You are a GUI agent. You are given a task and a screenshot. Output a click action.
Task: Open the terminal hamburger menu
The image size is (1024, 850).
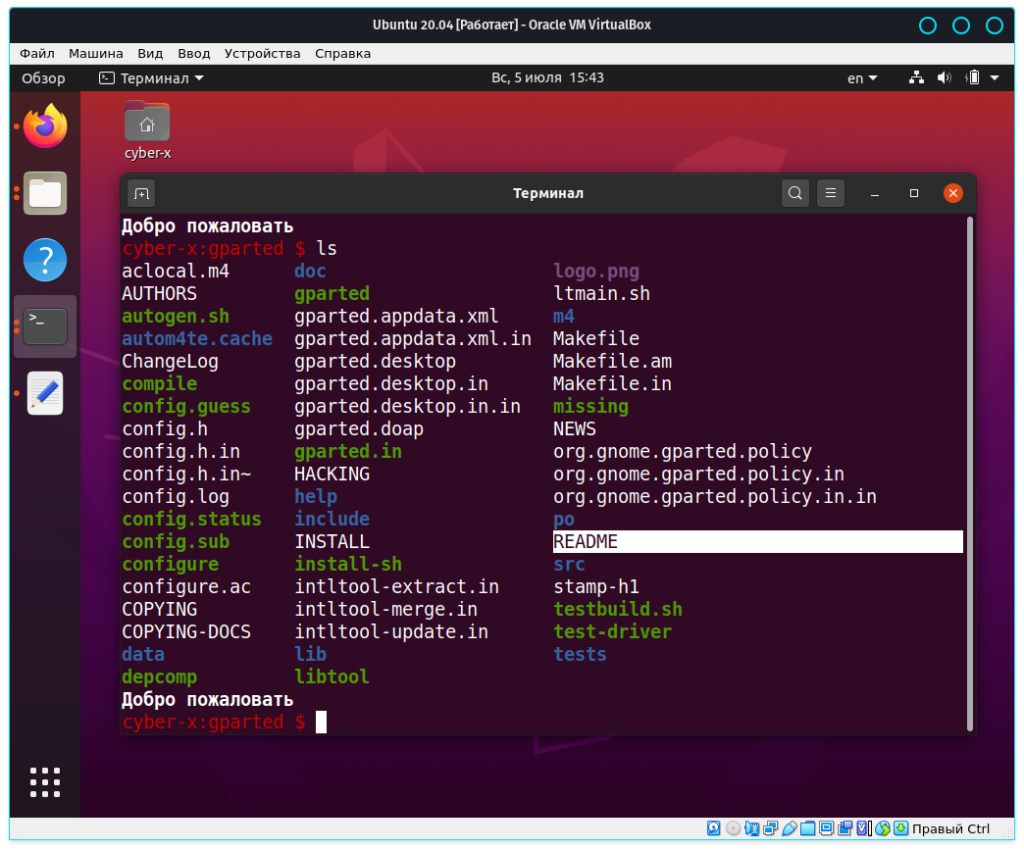click(x=831, y=193)
